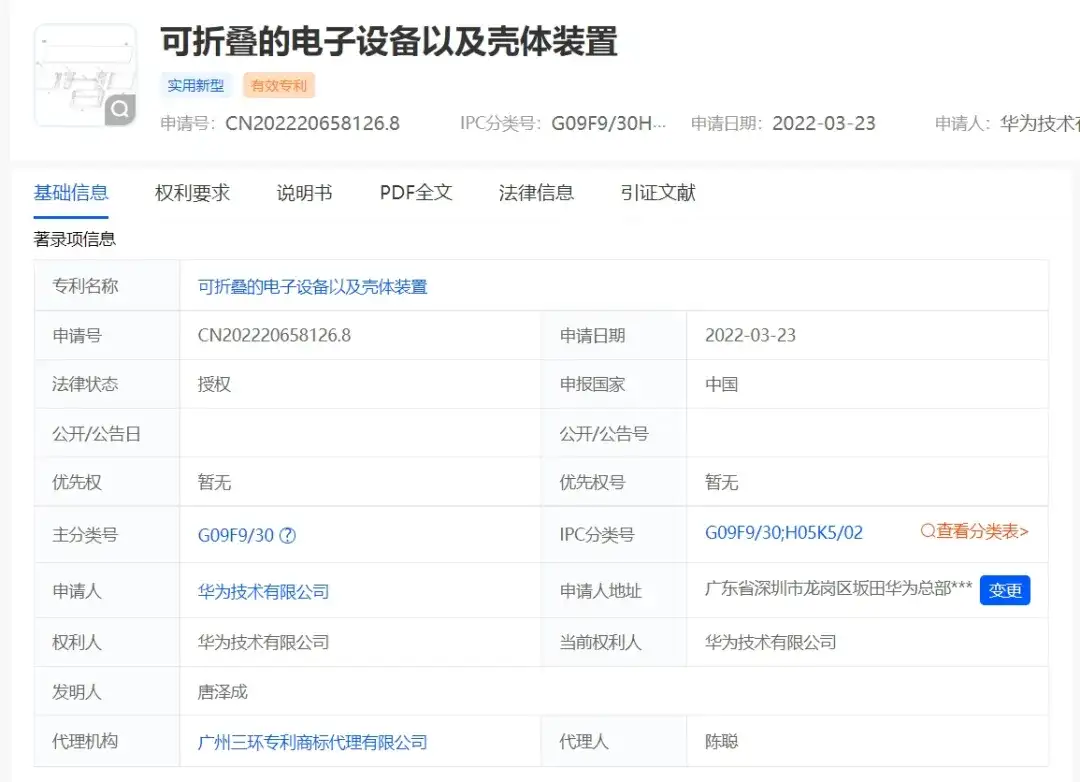The image size is (1080, 782).
Task: Select the agent name 陈聪
Action: [x=722, y=741]
